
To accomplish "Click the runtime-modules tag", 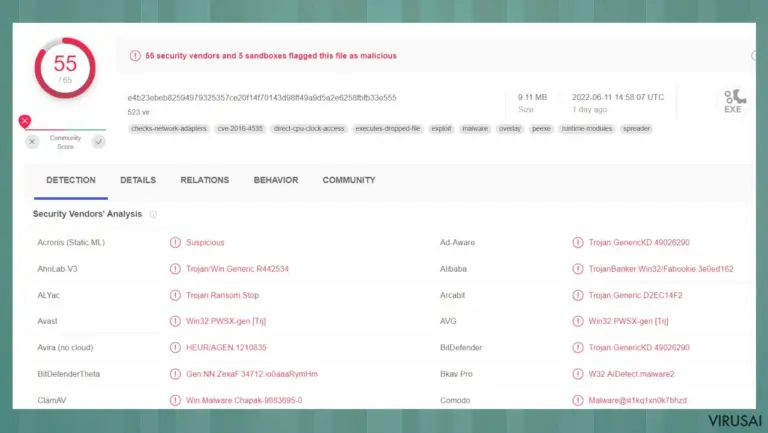I will 587,129.
